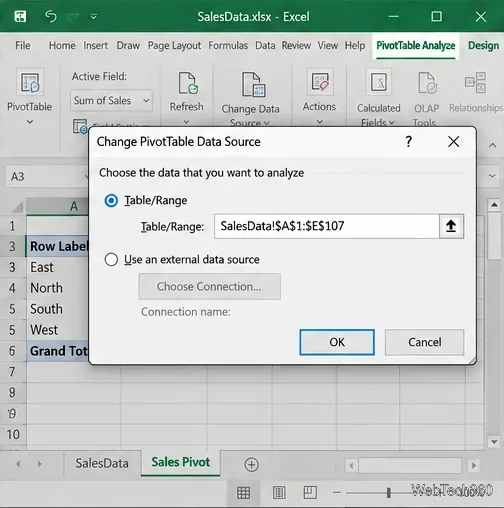
Task: Click the Actions icon
Action: pyautogui.click(x=320, y=82)
